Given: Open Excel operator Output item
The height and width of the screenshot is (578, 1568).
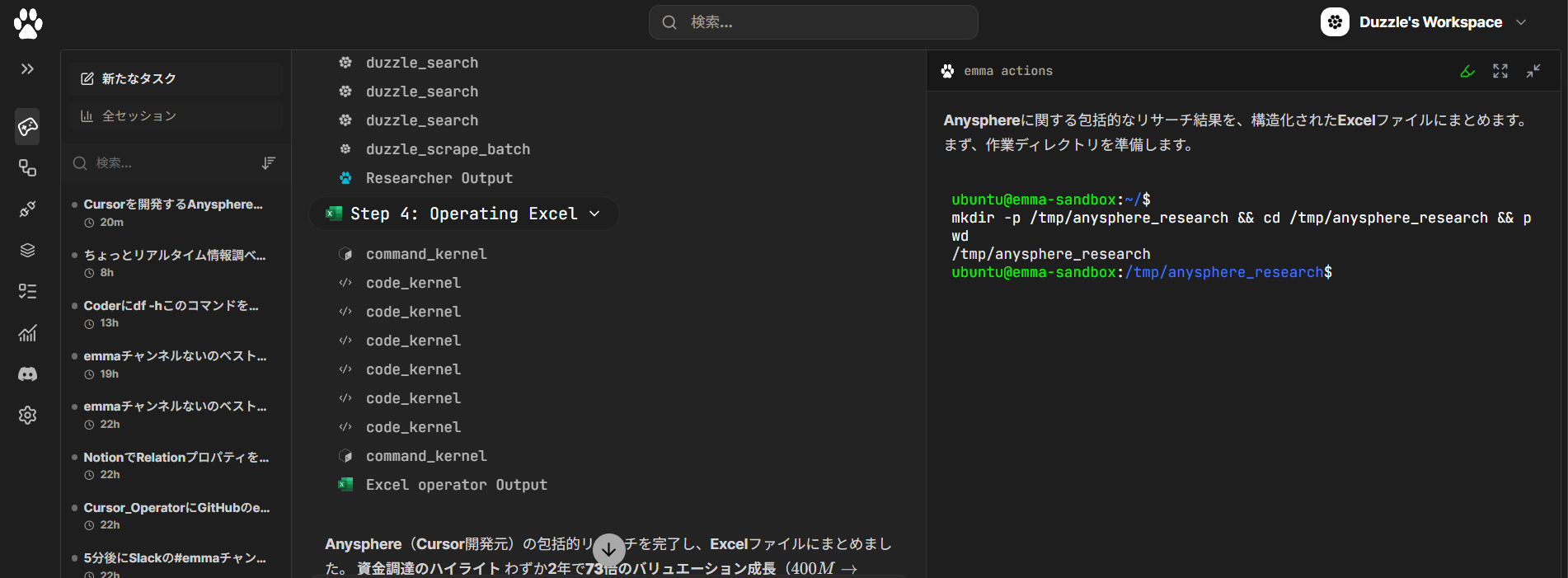Looking at the screenshot, I should (x=456, y=485).
